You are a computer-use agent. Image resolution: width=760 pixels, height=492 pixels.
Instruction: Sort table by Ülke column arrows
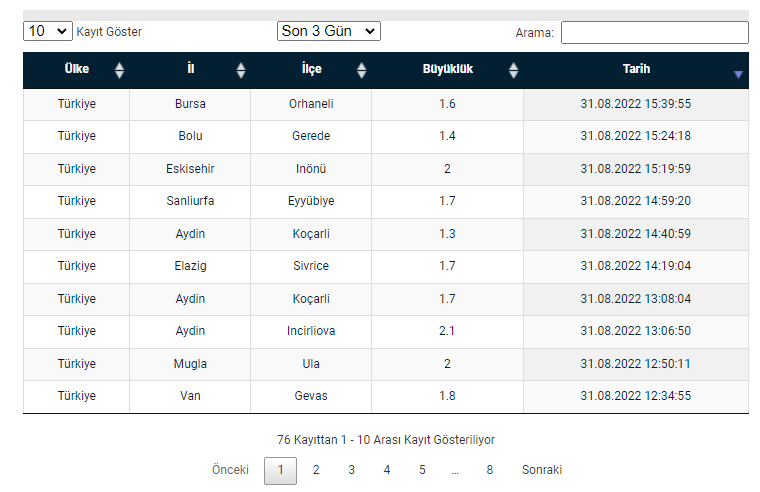(x=119, y=70)
